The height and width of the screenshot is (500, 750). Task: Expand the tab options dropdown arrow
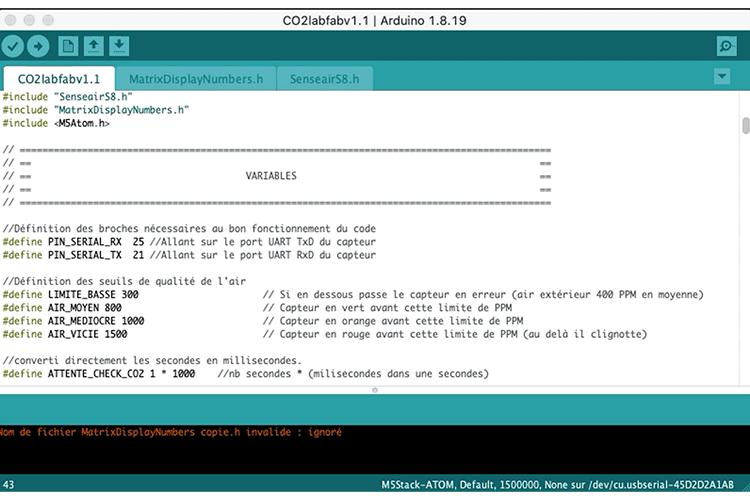coord(722,76)
